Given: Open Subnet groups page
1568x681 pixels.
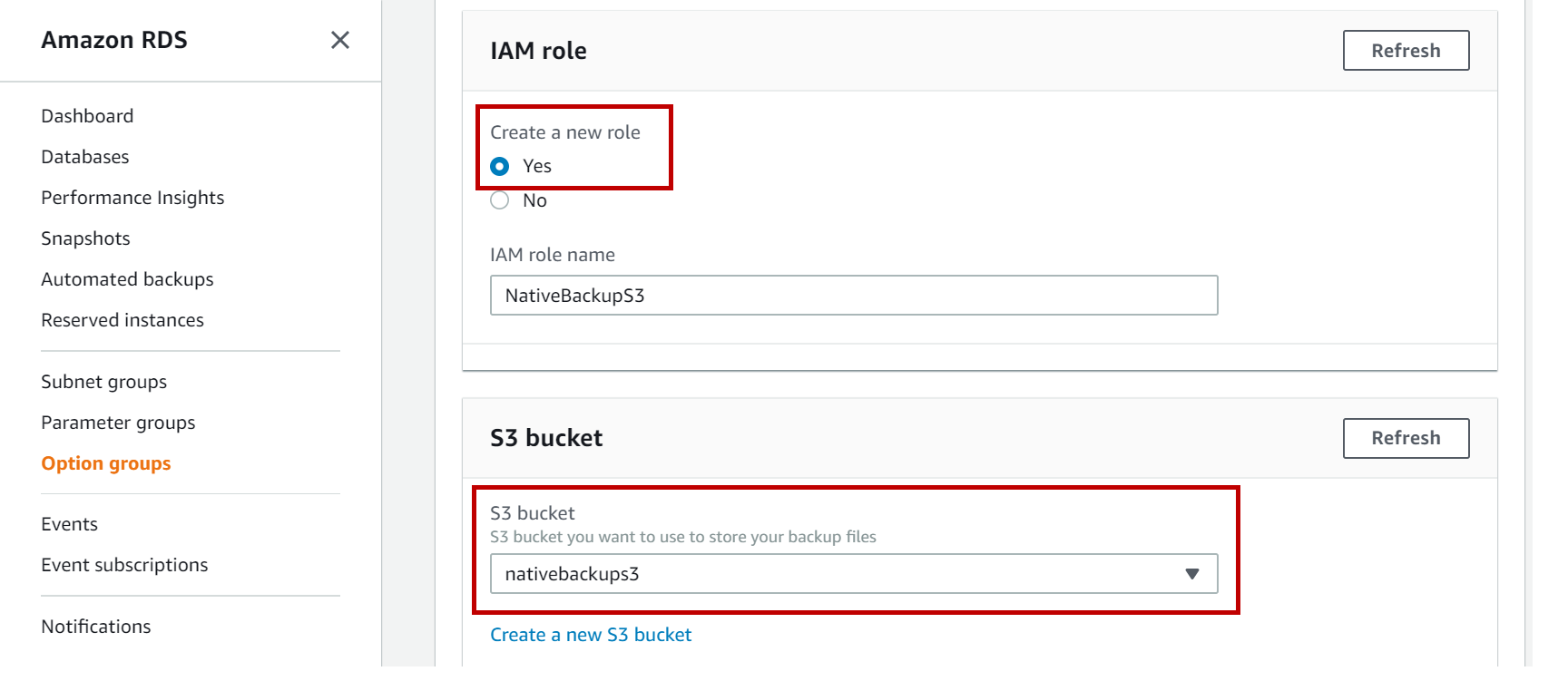Looking at the screenshot, I should tap(103, 382).
